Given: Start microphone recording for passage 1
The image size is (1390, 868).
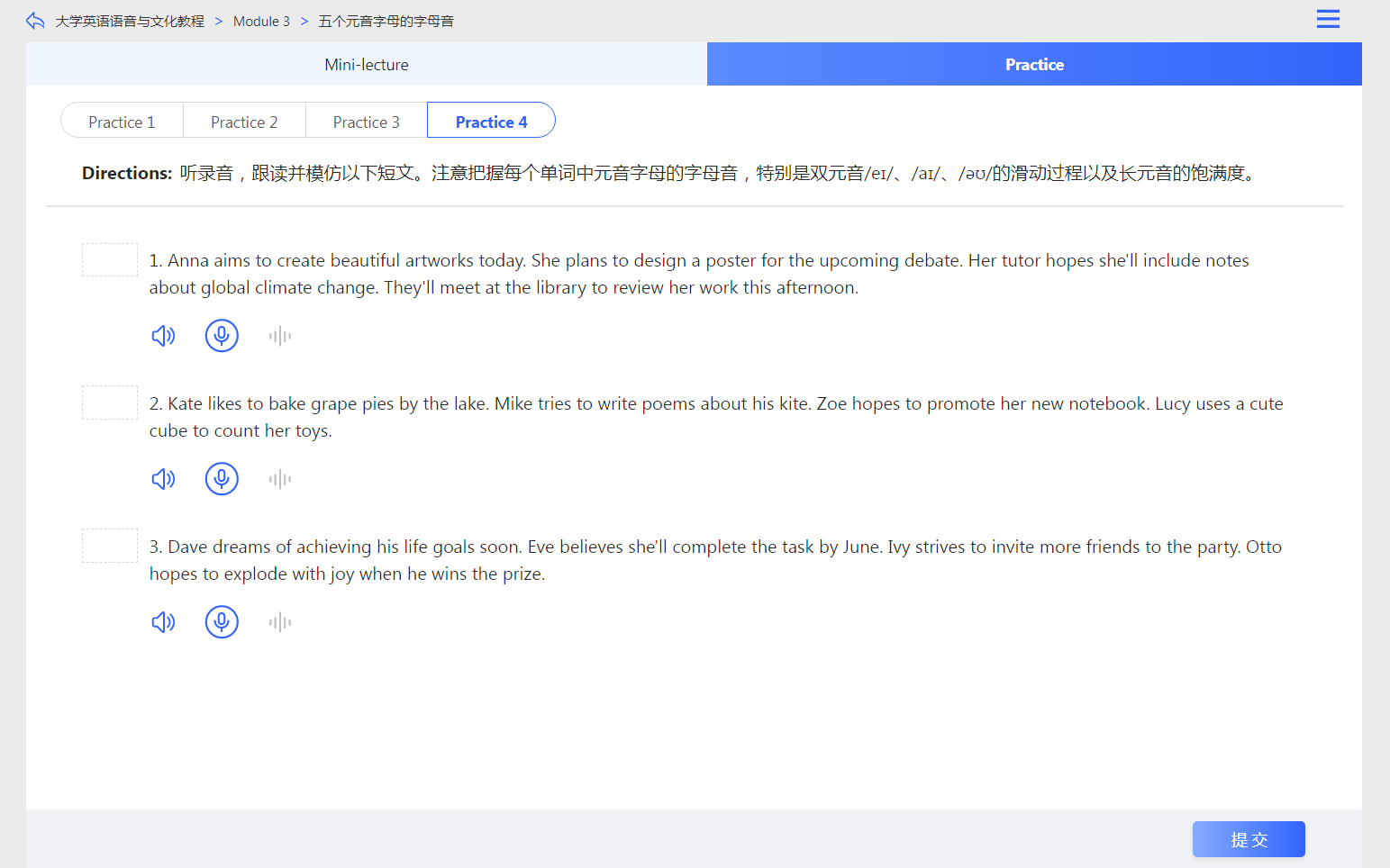Looking at the screenshot, I should click(222, 336).
